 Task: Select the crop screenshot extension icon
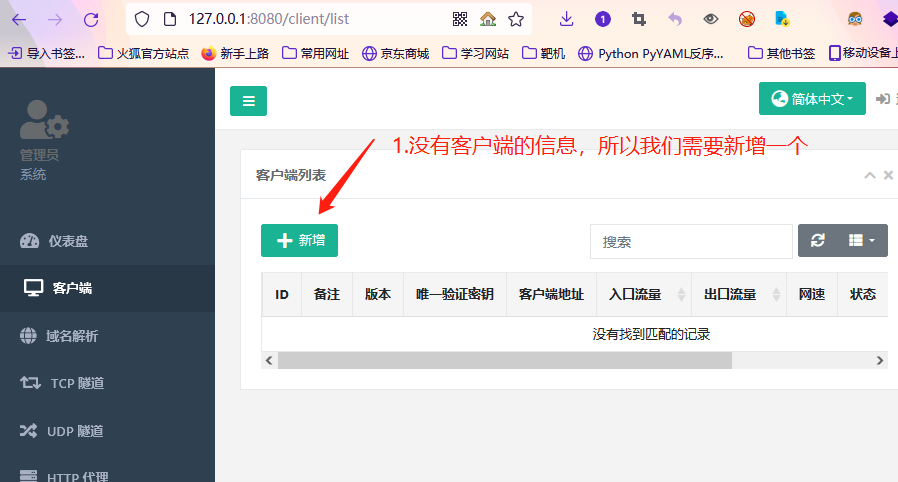639,19
